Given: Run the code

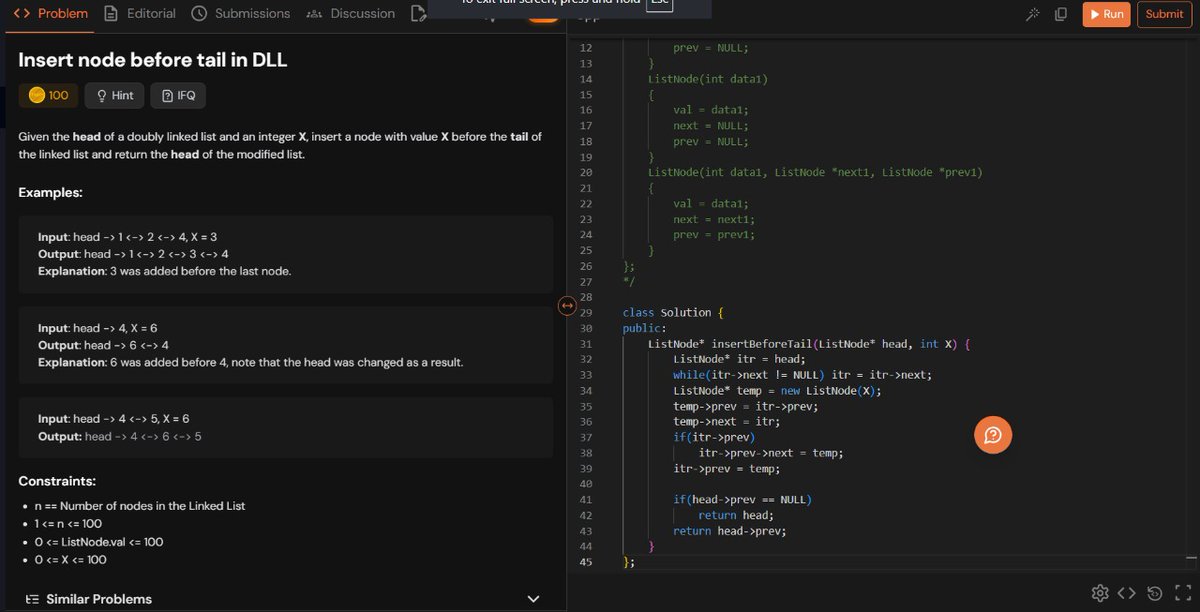Looking at the screenshot, I should 1106,14.
